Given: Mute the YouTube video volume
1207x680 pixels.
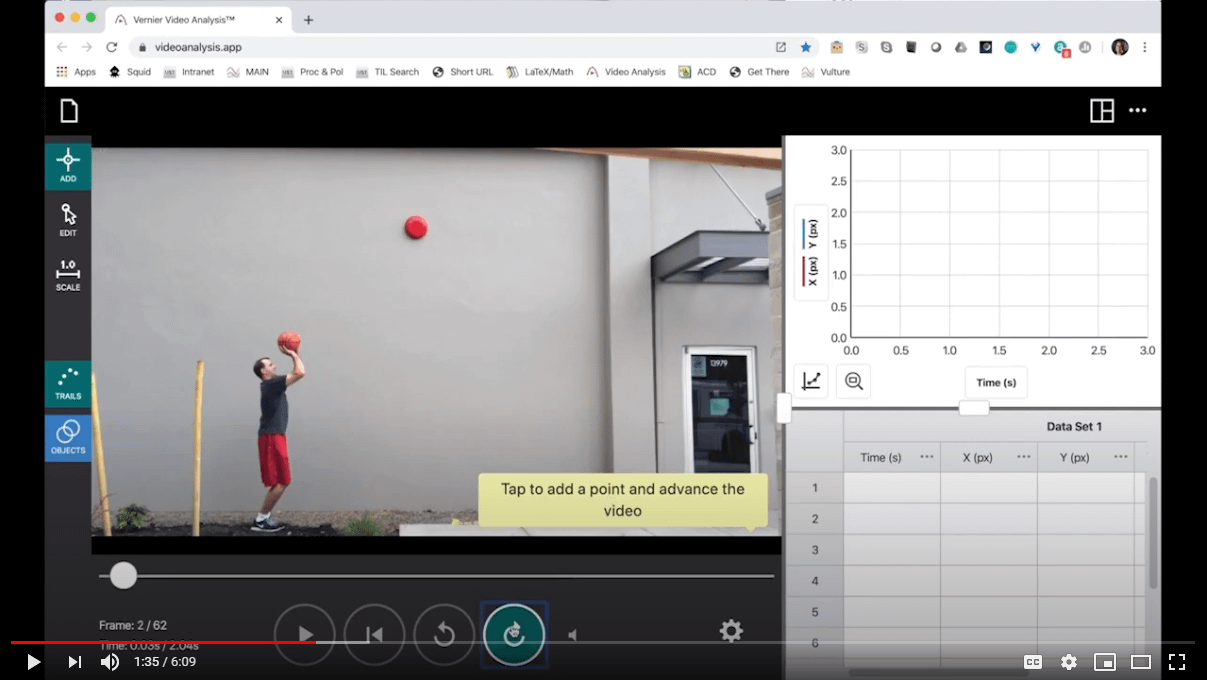Looking at the screenshot, I should pyautogui.click(x=110, y=661).
